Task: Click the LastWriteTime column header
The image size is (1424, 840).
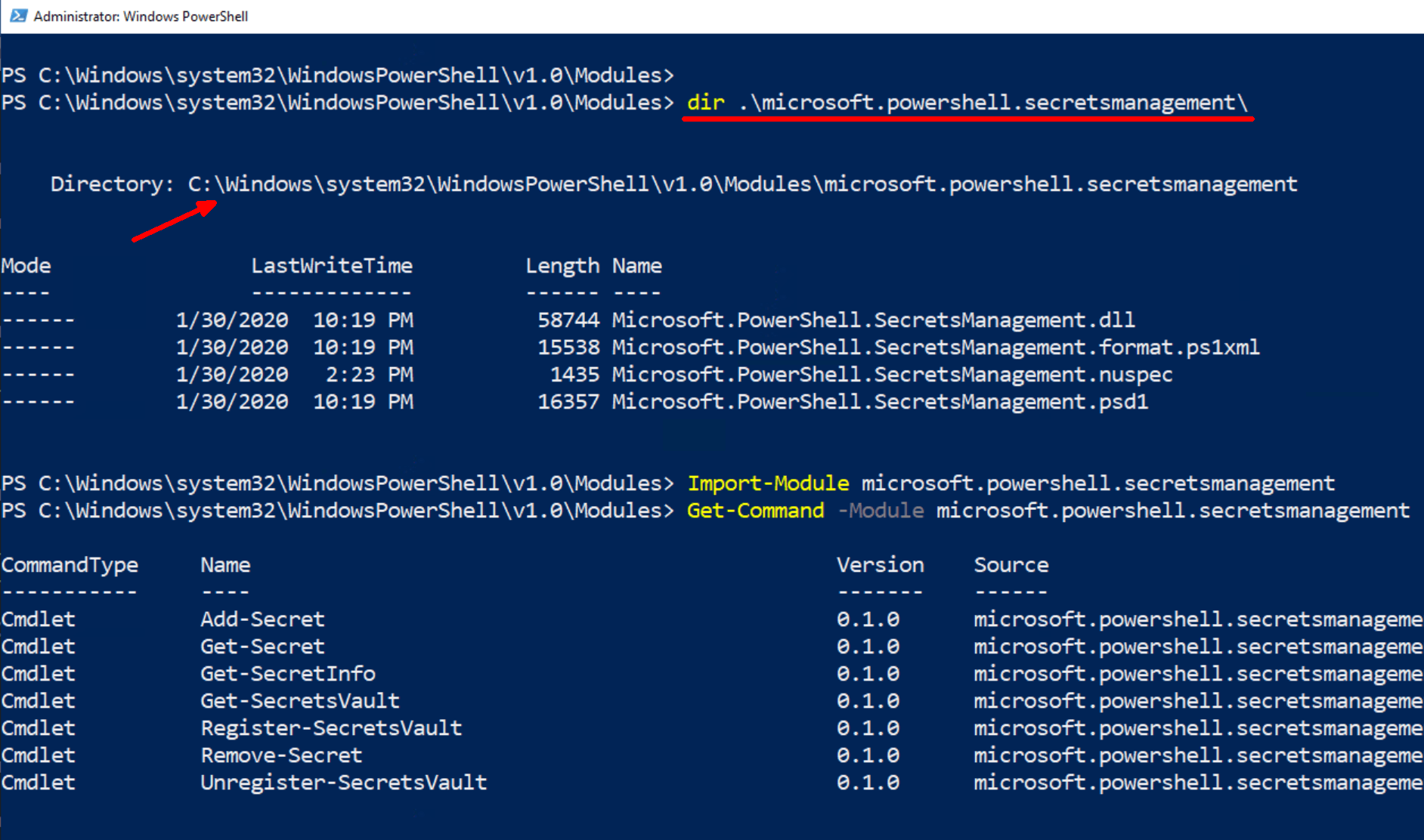Action: (332, 266)
